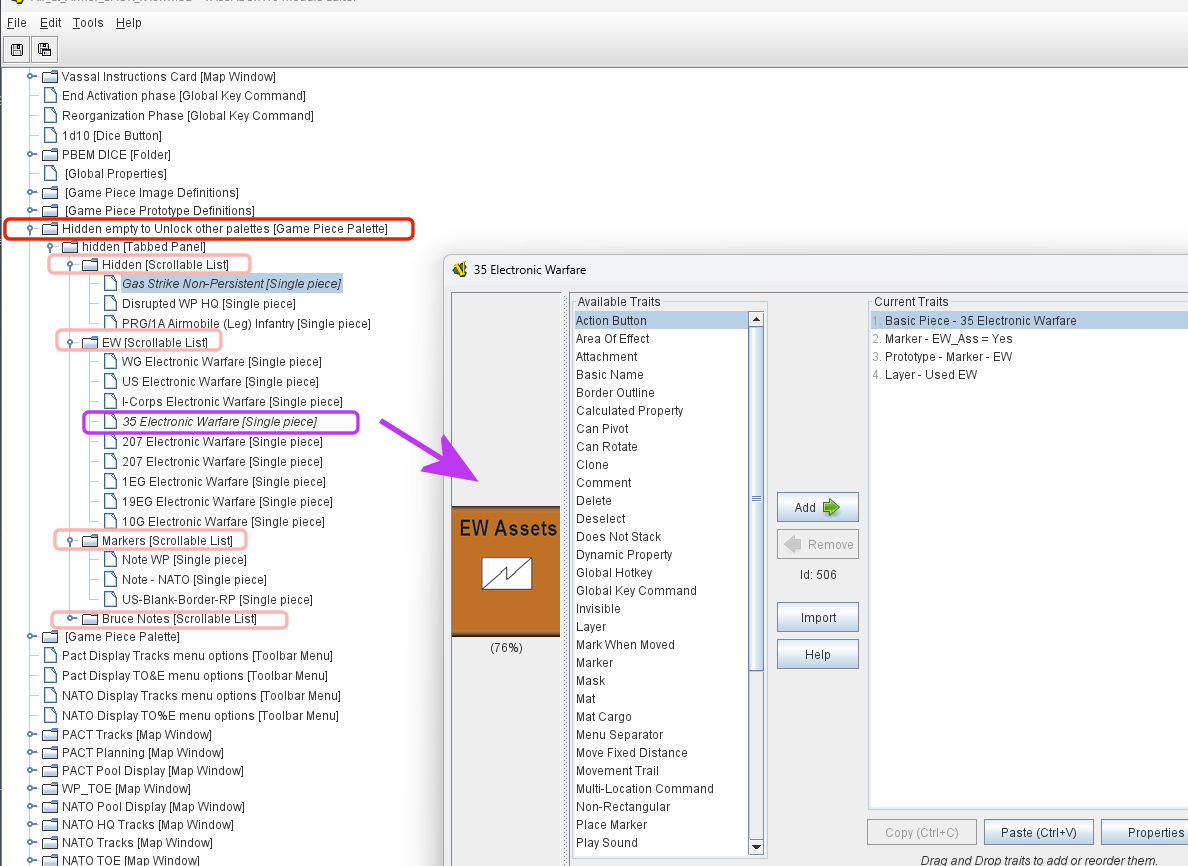Click folder icon of WP_TOE Map Window

tap(50, 789)
